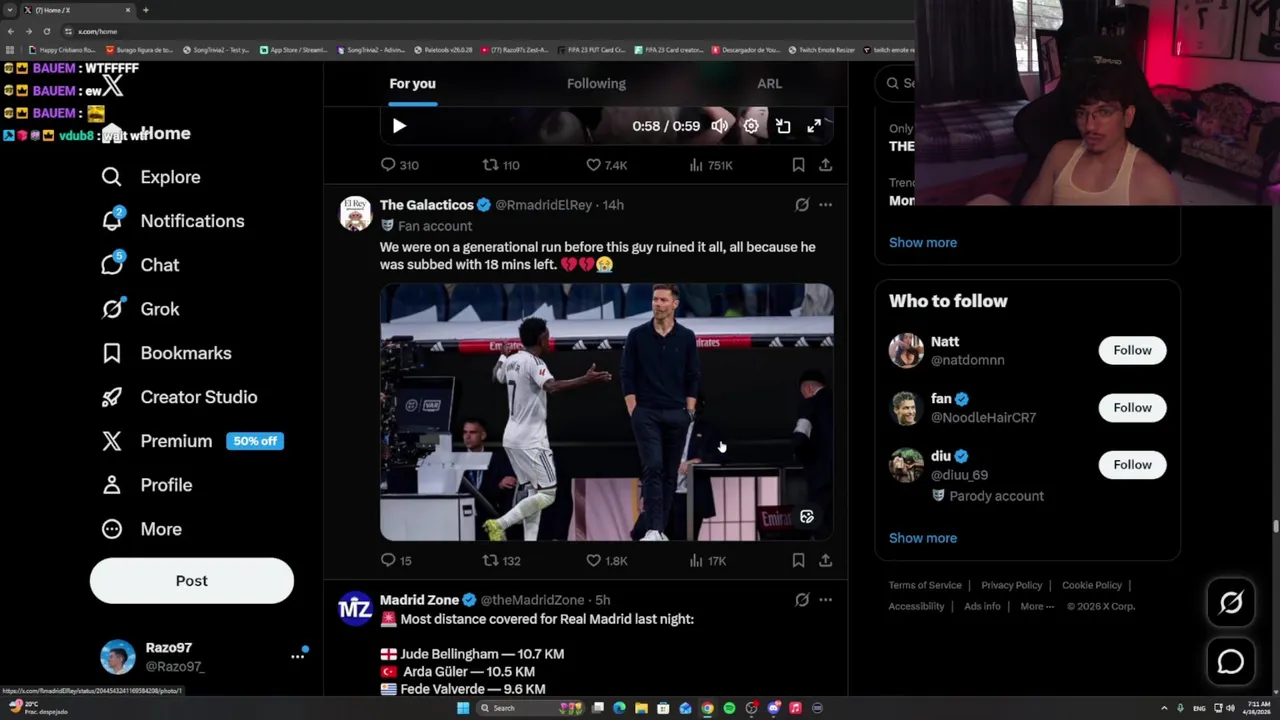The image size is (1280, 720).
Task: Open Premium 50% off menu item
Action: [192, 441]
